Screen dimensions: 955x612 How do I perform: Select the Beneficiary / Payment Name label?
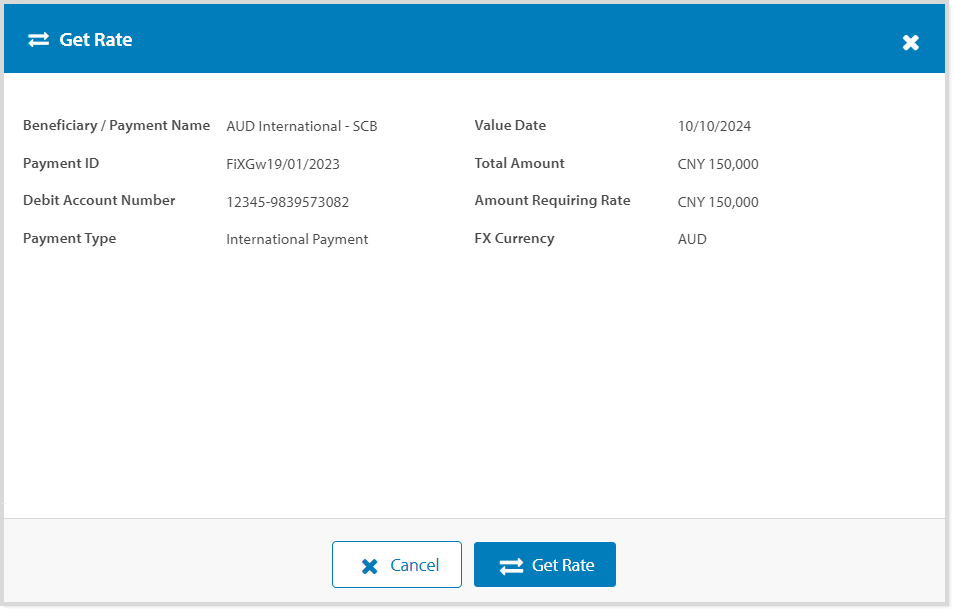point(116,126)
